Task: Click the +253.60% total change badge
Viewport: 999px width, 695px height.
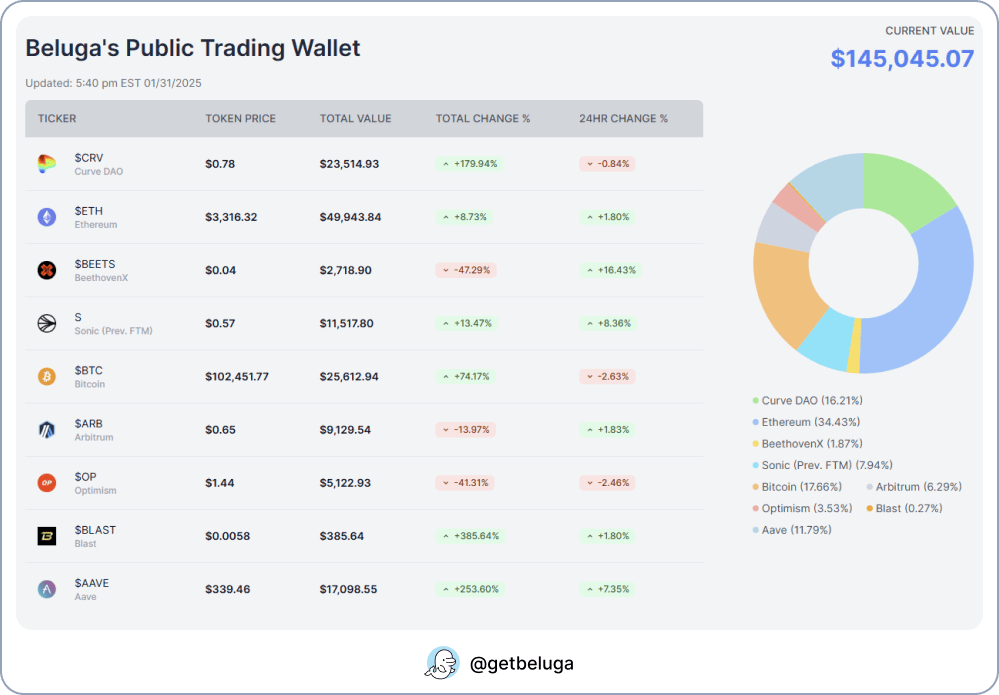Action: [x=470, y=589]
